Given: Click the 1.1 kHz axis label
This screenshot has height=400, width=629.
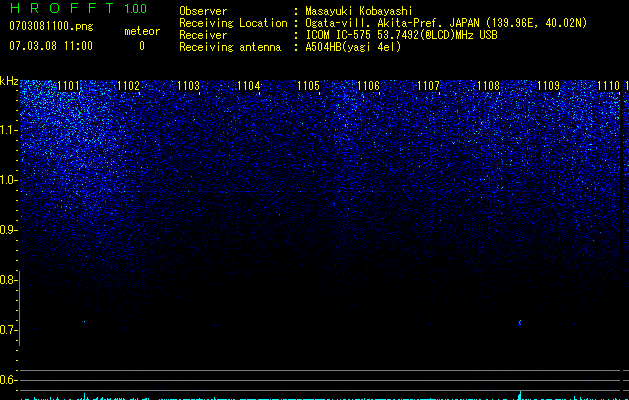Looking at the screenshot, I should (x=8, y=130).
